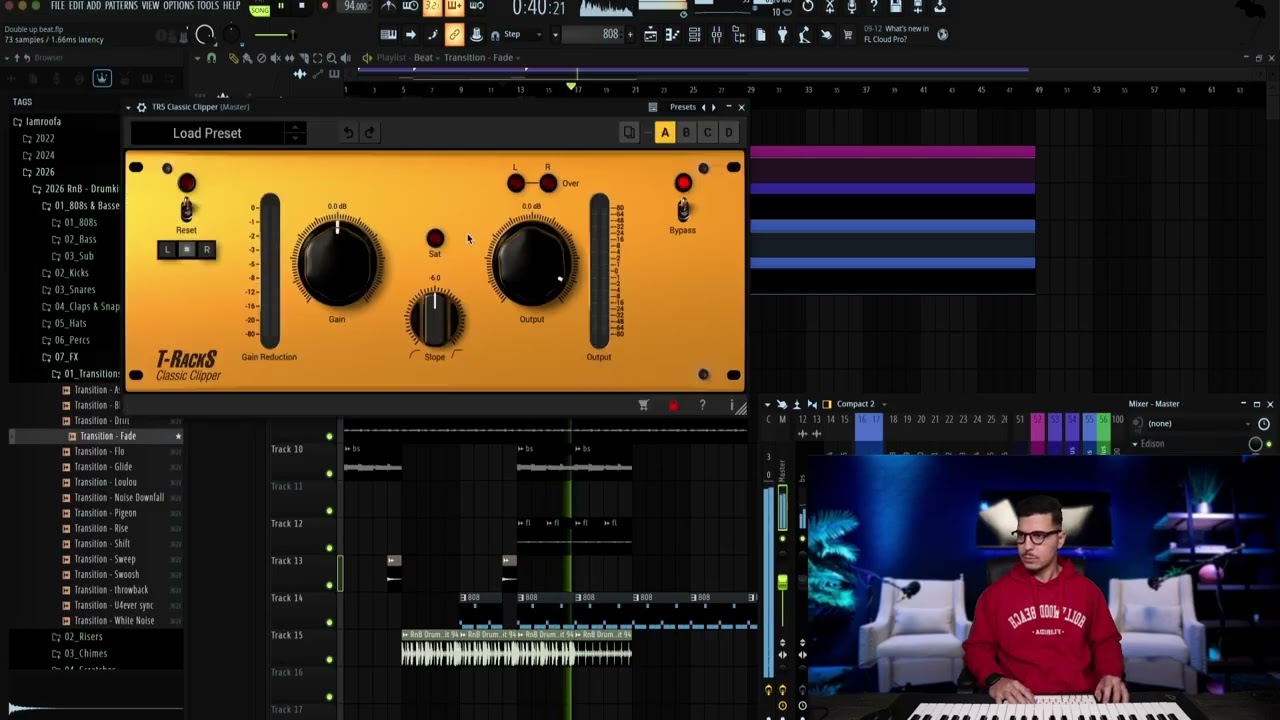Click the red lock icon in plugin footer
1280x720 pixels.
[673, 405]
